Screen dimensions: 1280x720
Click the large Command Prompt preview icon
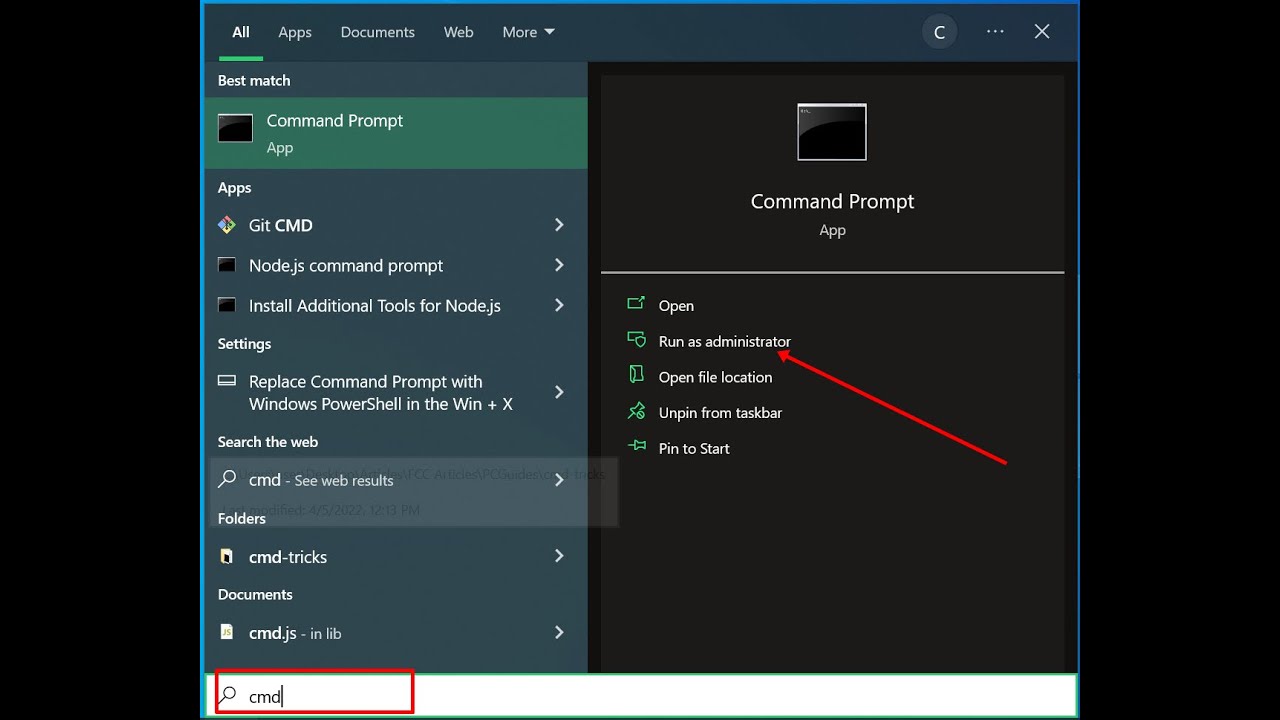pyautogui.click(x=832, y=132)
